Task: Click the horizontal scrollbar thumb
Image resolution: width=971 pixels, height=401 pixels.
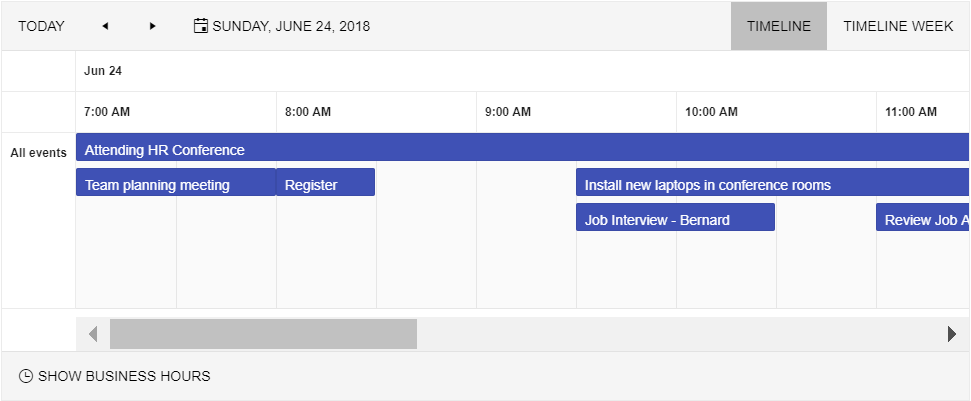Action: pyautogui.click(x=263, y=334)
